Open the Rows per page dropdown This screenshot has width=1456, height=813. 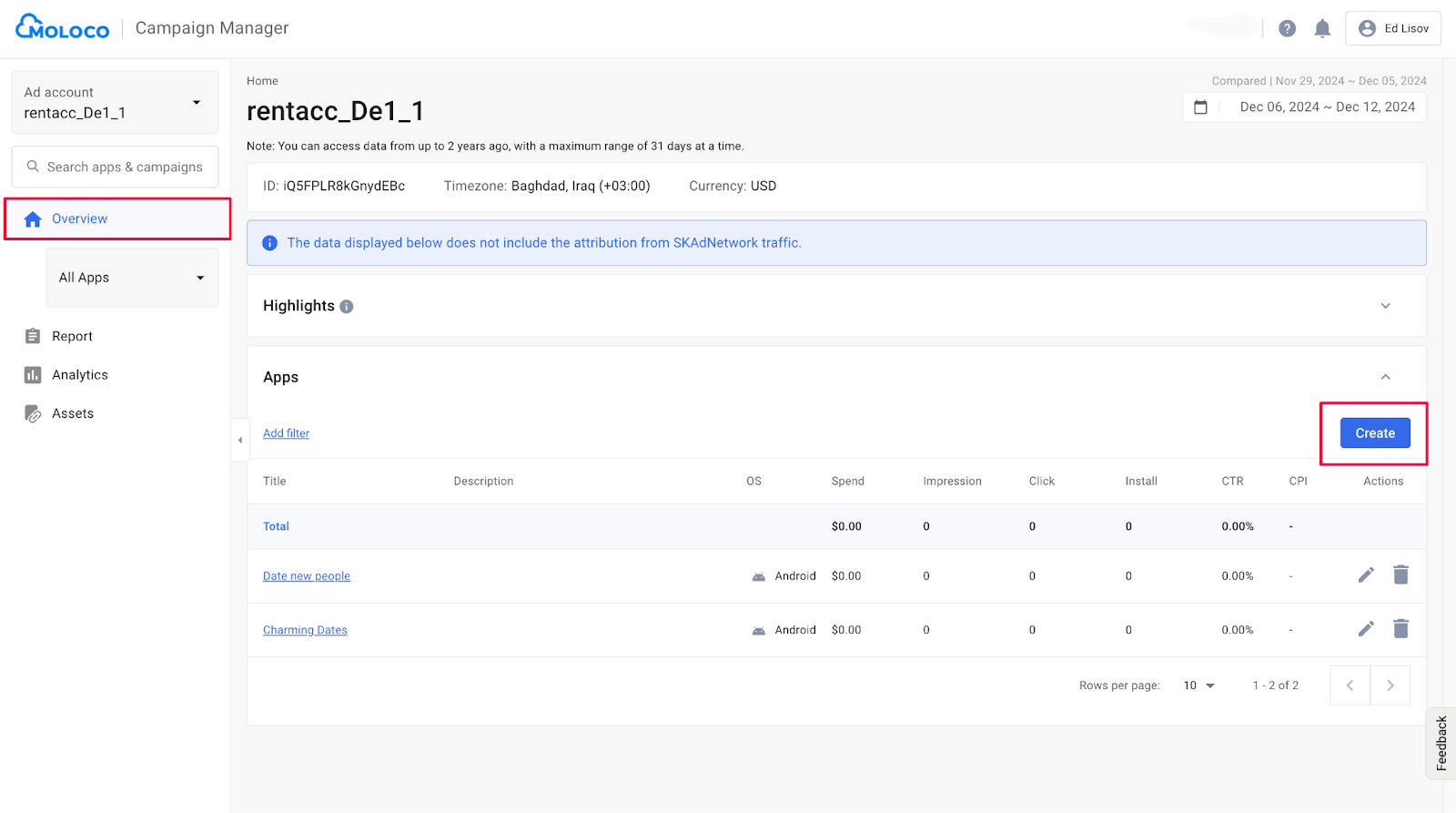1198,686
